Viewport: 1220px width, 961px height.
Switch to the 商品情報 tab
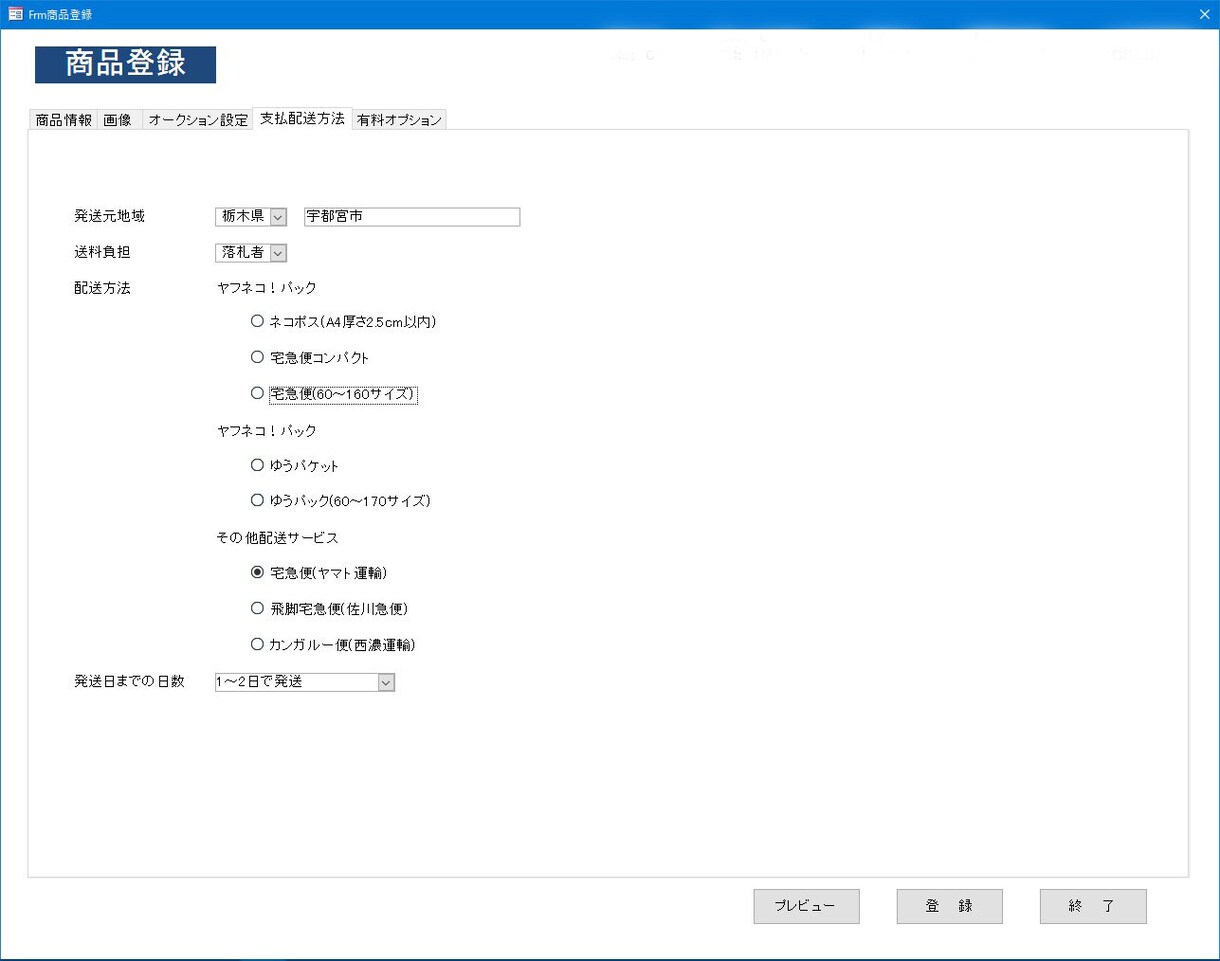(63, 120)
